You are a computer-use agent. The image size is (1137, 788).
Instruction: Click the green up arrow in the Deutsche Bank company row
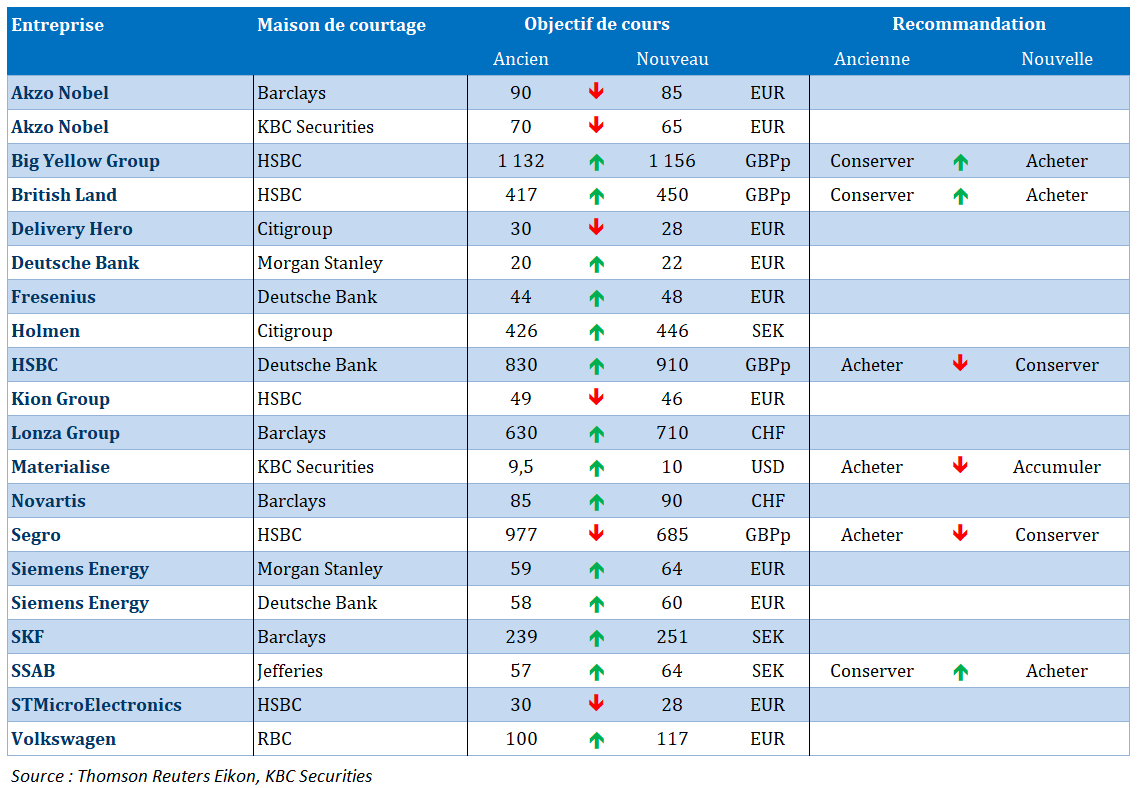(x=596, y=264)
